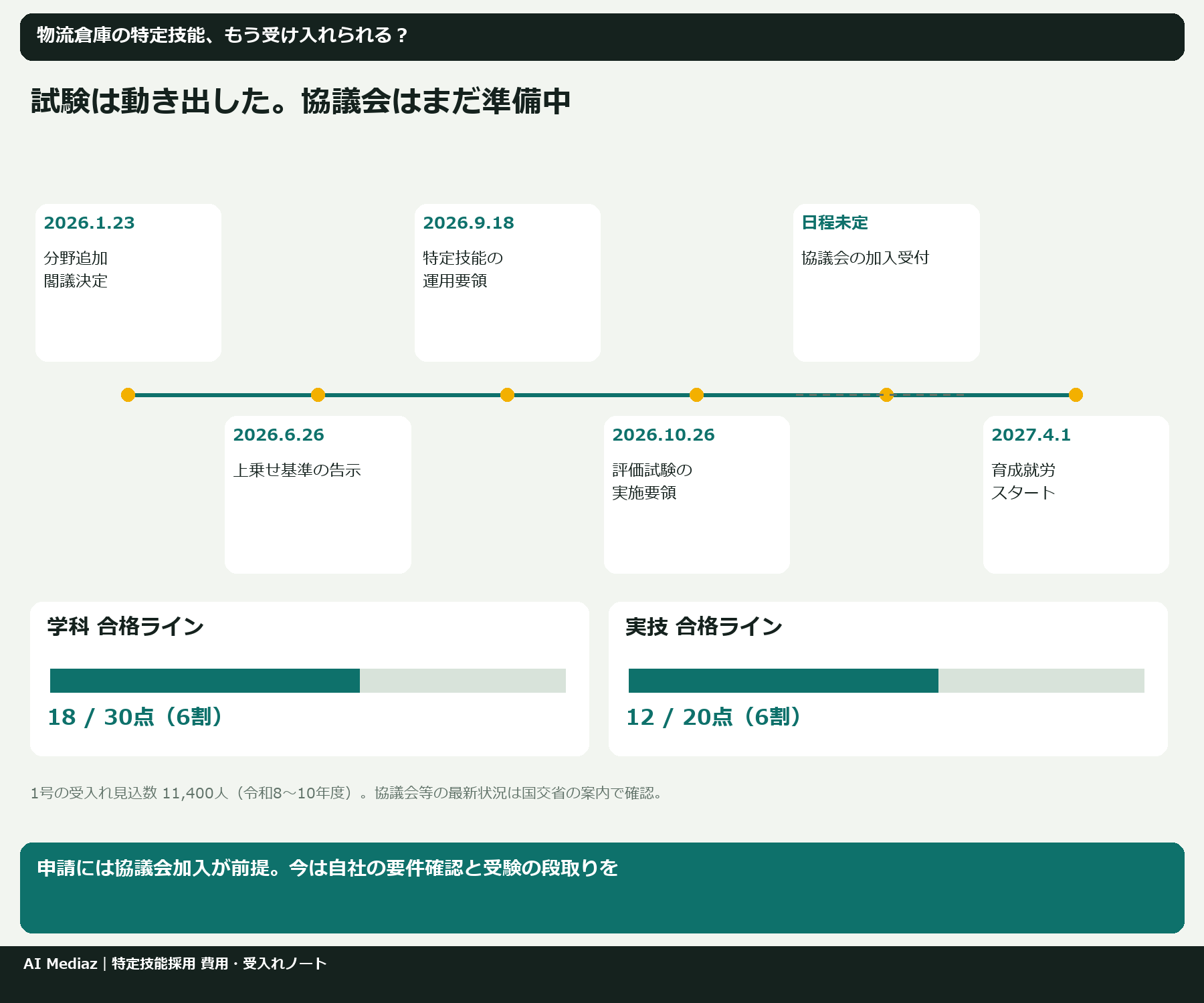
Task: Click the date text 2027.4.1
Action: [x=1031, y=435]
